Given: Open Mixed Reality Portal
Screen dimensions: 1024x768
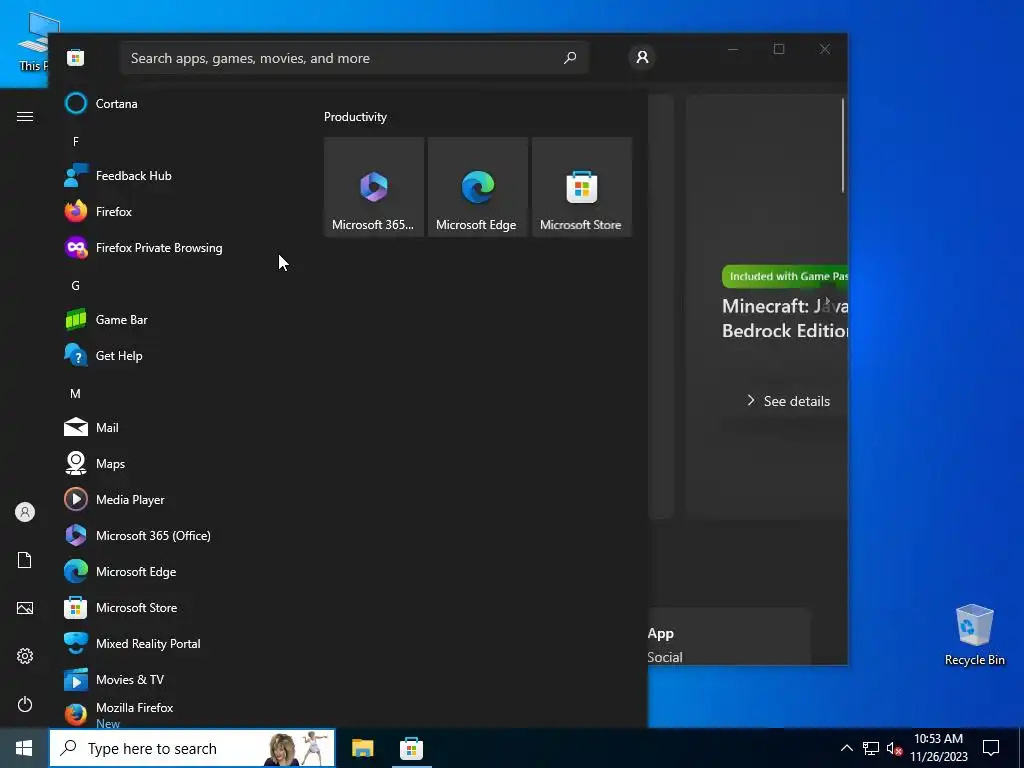Looking at the screenshot, I should coord(176,643).
